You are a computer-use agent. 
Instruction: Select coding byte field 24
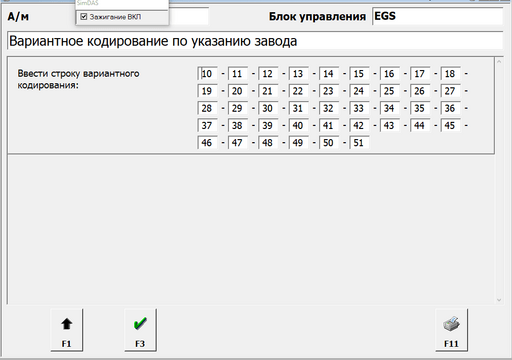click(359, 91)
